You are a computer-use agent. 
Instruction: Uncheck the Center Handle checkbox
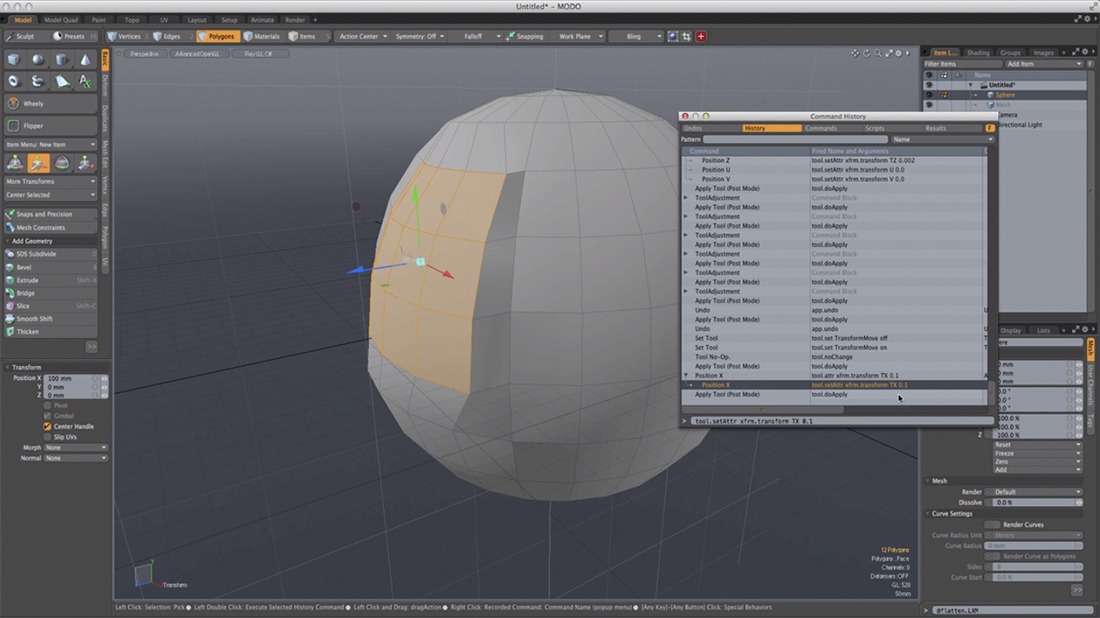[x=47, y=426]
